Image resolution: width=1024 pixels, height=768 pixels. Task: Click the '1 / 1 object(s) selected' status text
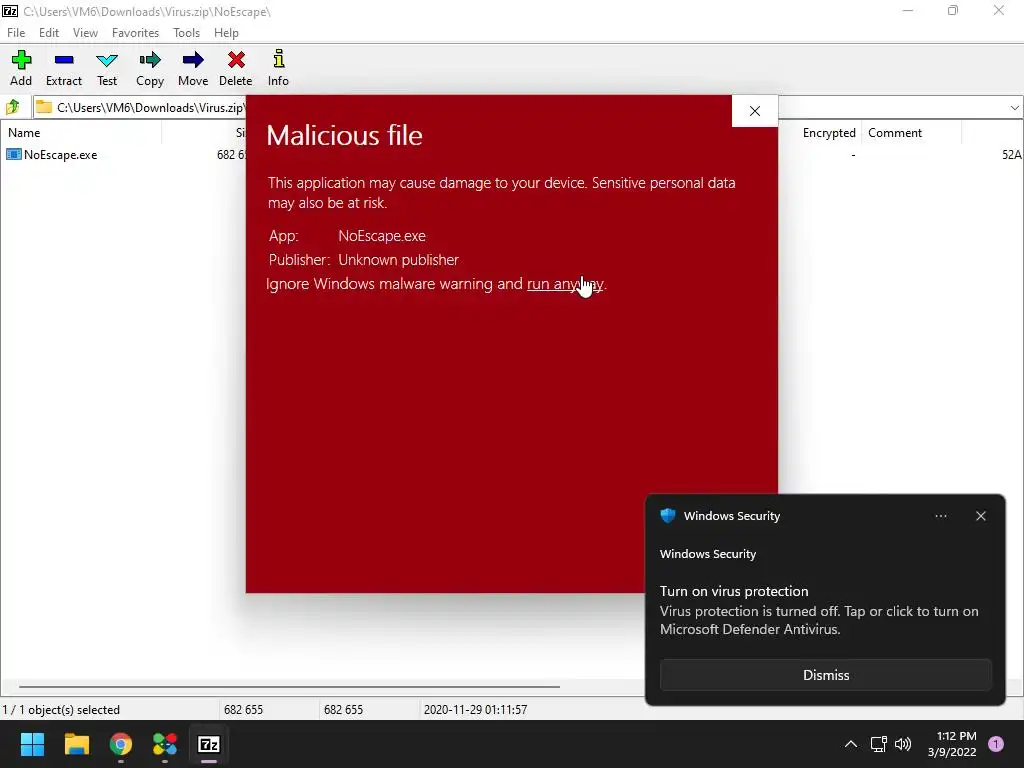(61, 709)
